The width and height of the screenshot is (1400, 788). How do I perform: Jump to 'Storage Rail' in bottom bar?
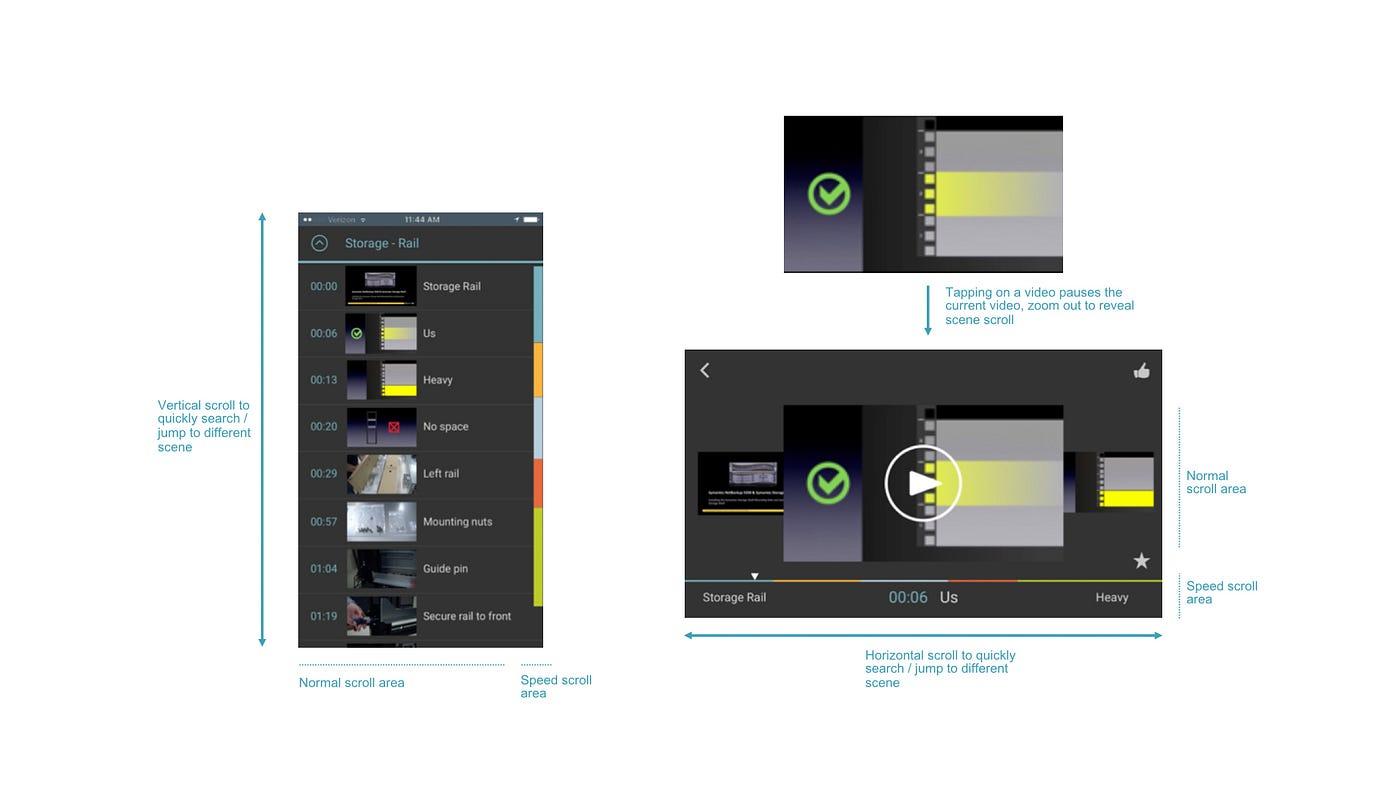tap(734, 598)
